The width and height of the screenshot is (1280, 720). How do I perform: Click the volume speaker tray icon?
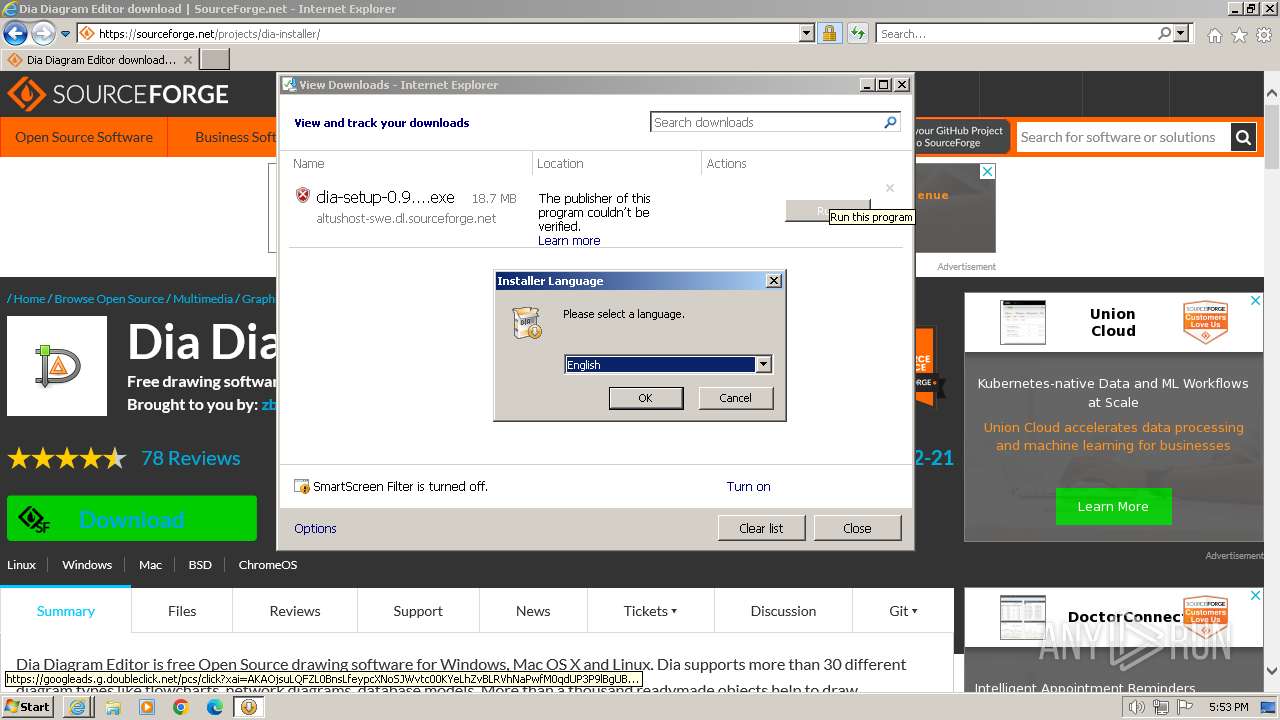[x=1136, y=707]
